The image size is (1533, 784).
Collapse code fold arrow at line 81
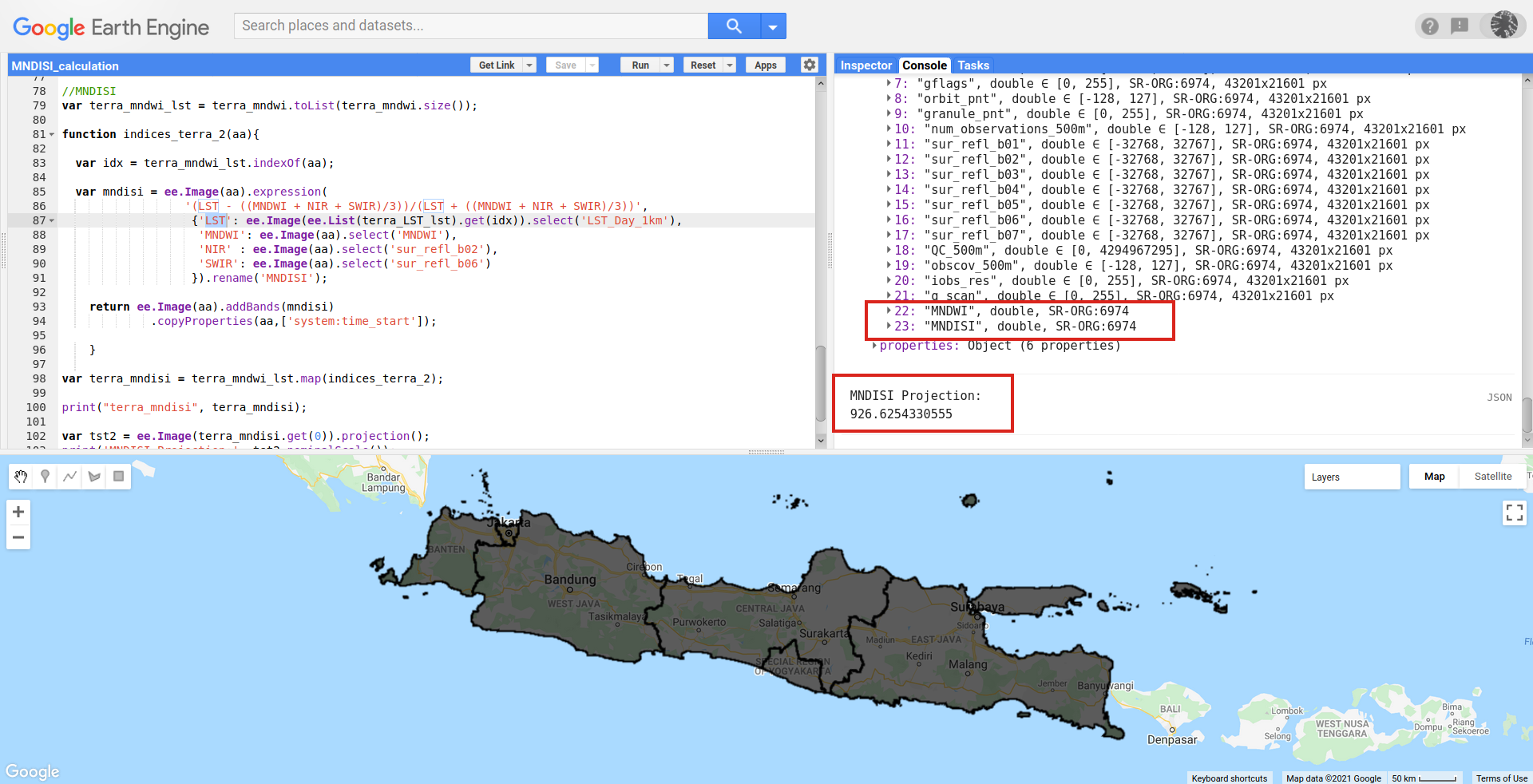point(52,134)
